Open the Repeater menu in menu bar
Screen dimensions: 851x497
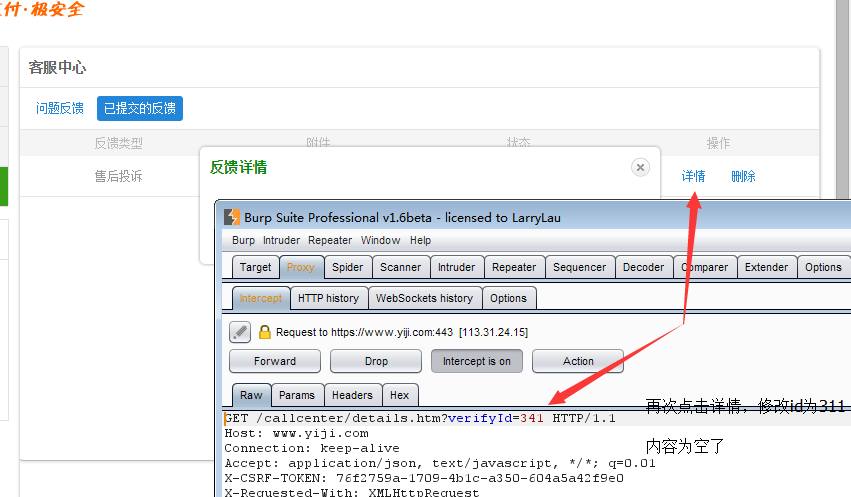point(330,240)
